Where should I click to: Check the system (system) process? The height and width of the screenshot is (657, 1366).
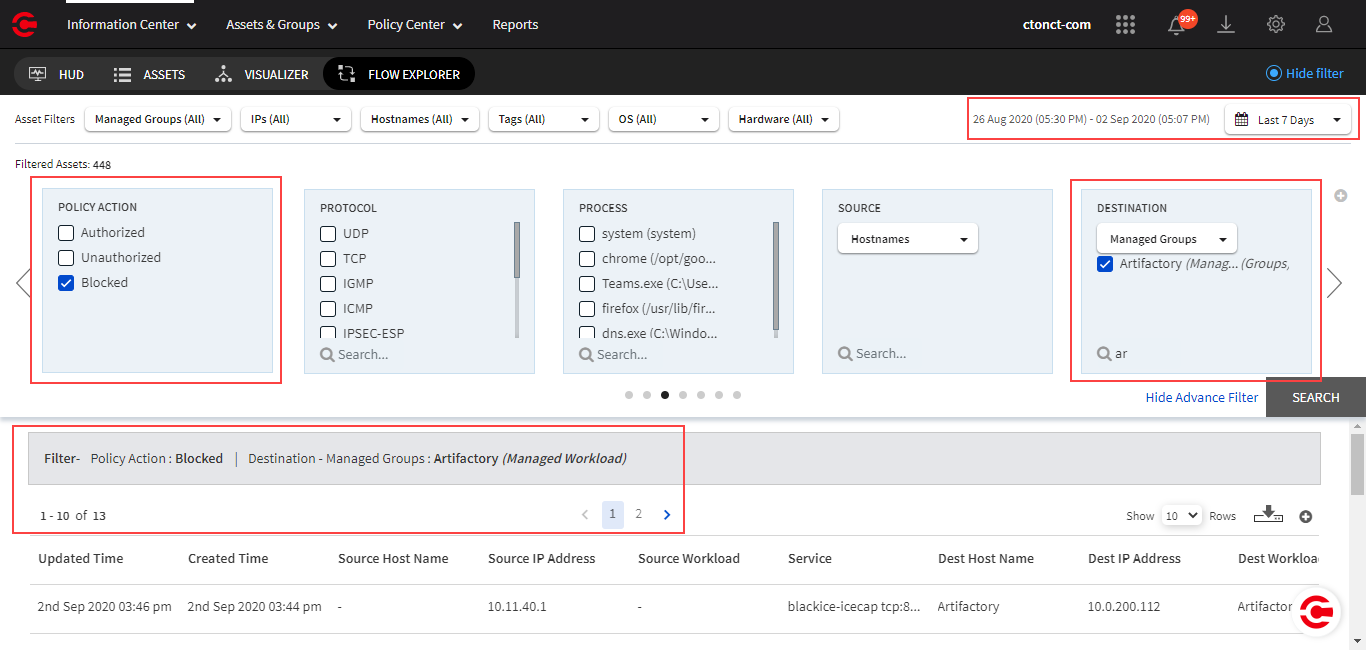pyautogui.click(x=587, y=234)
